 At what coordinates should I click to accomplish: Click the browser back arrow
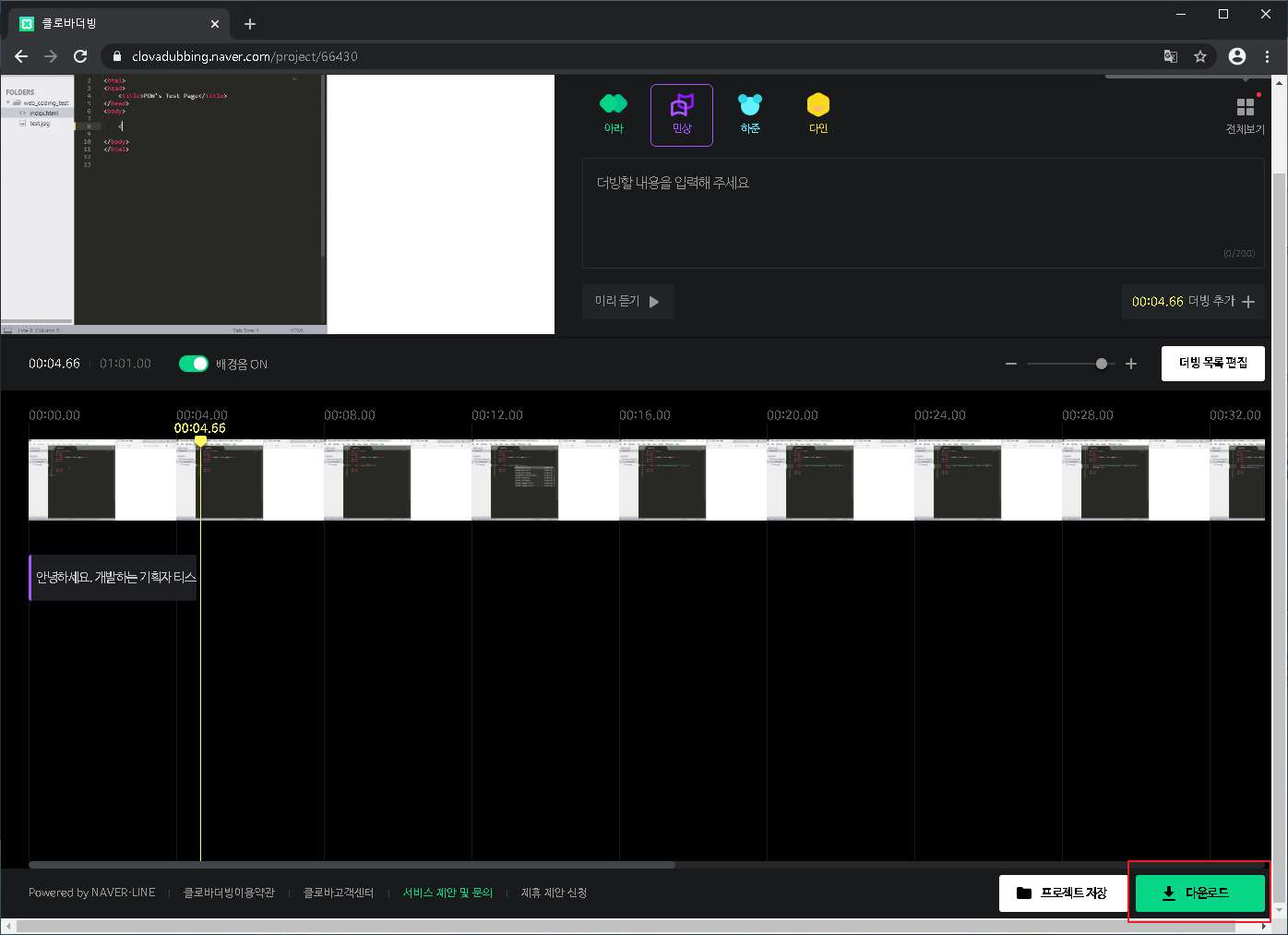point(20,56)
